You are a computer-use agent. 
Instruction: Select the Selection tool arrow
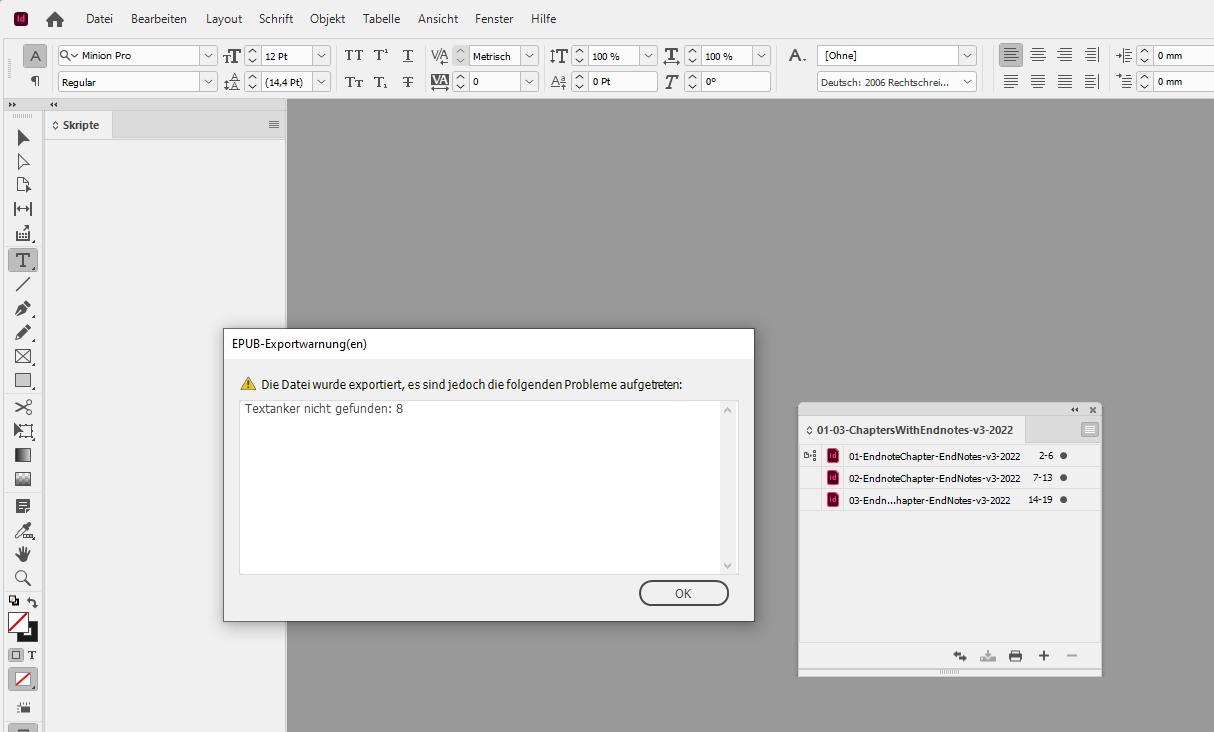click(23, 137)
